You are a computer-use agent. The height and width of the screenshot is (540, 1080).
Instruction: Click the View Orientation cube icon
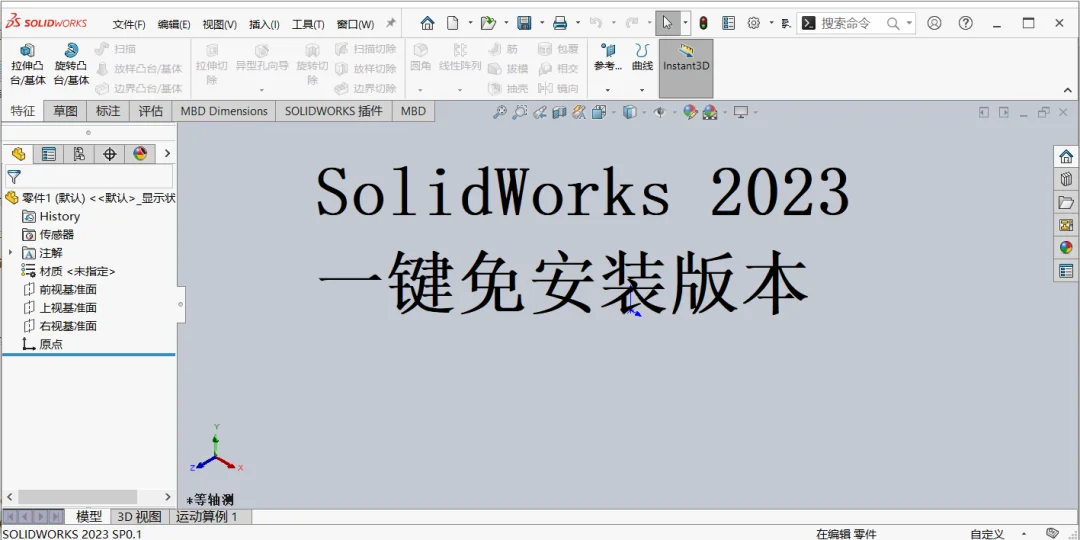click(599, 112)
